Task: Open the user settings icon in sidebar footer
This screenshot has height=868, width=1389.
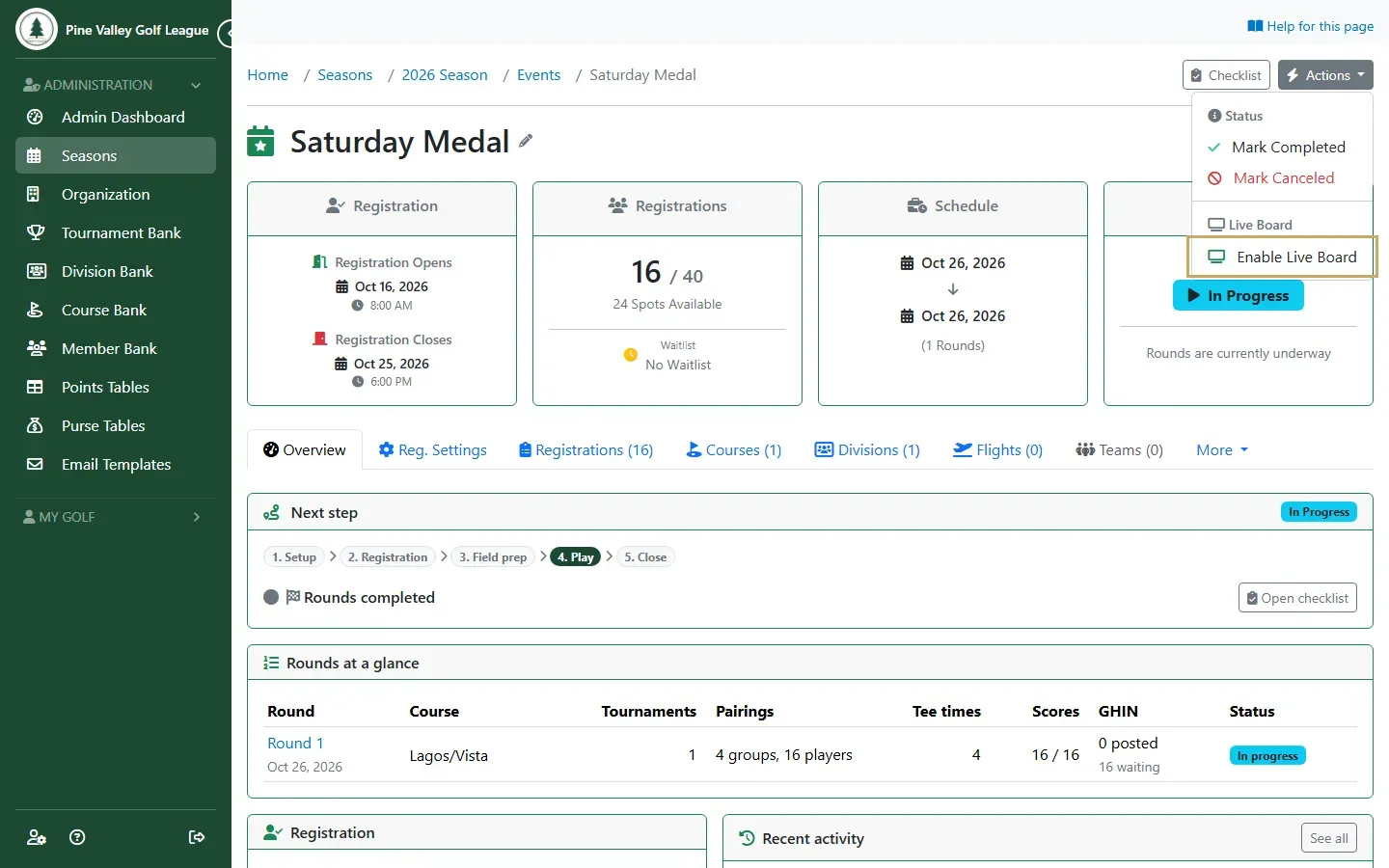Action: [37, 837]
